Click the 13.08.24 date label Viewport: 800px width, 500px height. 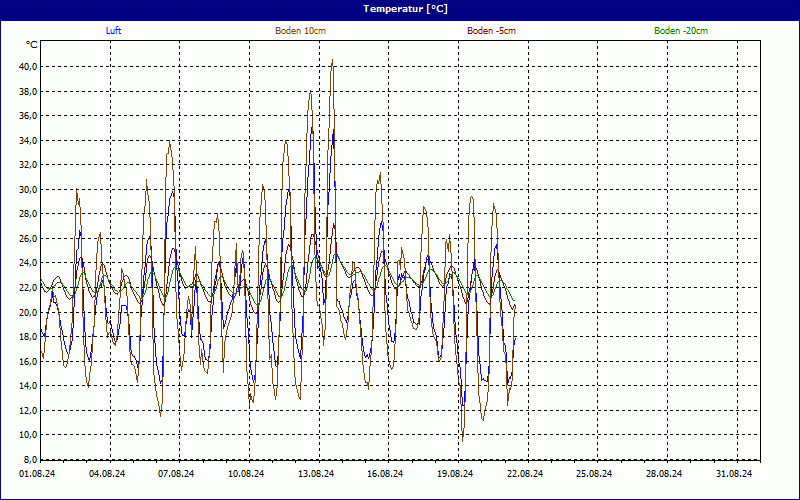[x=316, y=474]
